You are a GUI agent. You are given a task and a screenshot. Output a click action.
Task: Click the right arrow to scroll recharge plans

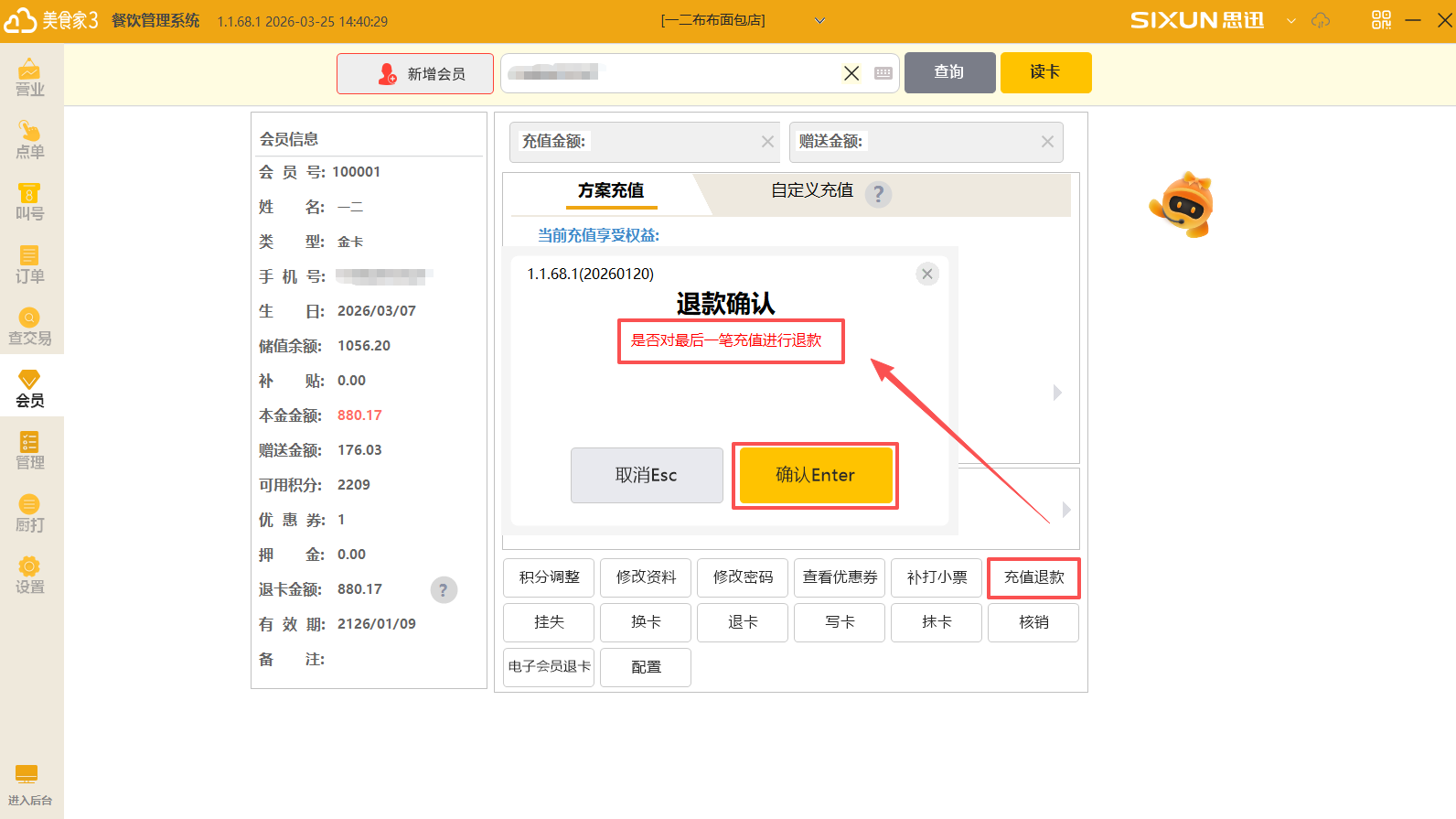pos(1057,393)
